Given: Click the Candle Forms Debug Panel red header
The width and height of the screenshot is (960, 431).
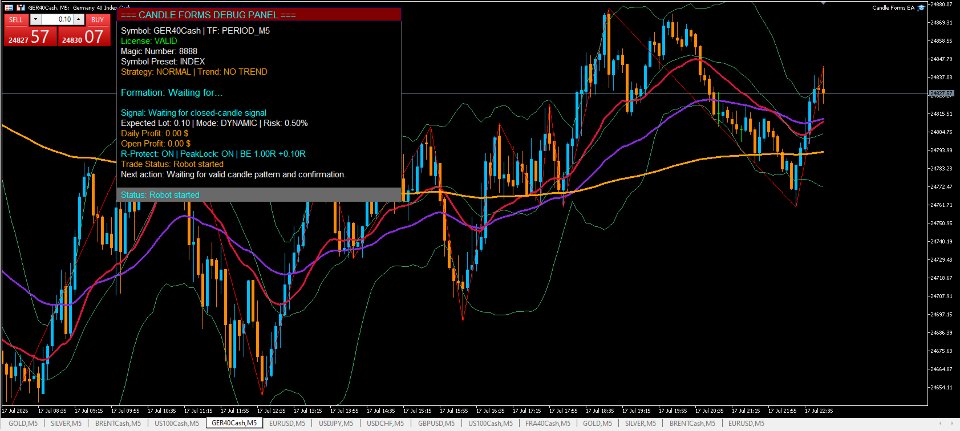Looking at the screenshot, I should [258, 15].
